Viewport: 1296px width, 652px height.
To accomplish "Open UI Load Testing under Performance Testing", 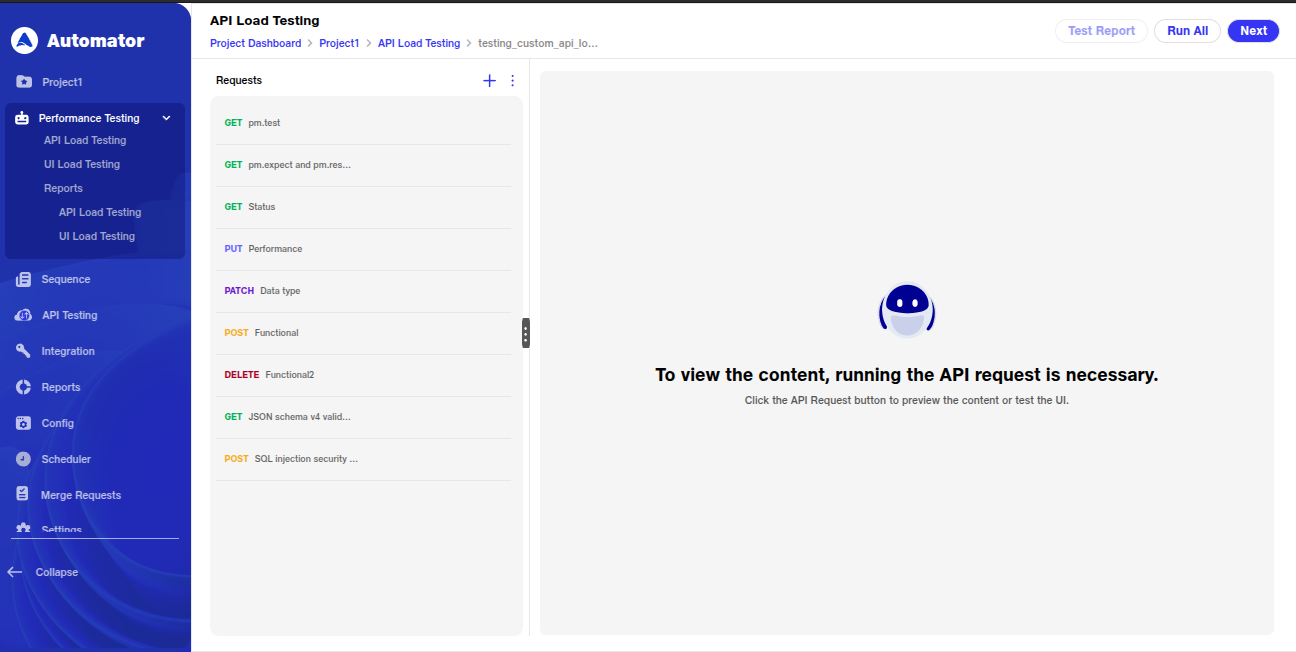I will tap(82, 164).
